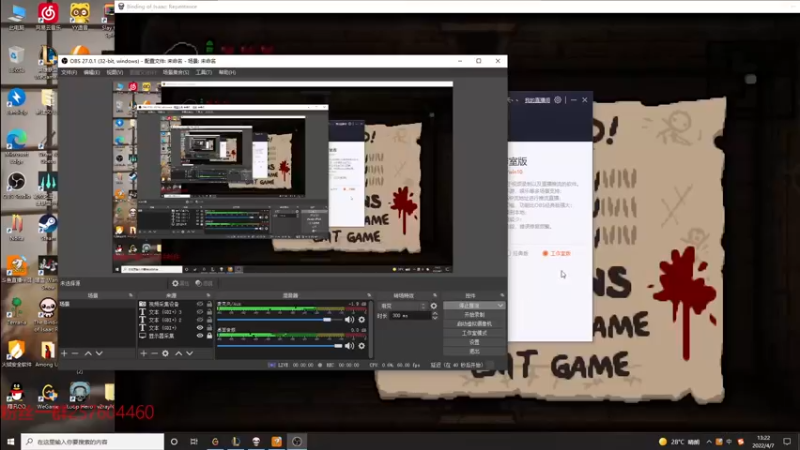
Task: Move scene down in Scenes panel
Action: point(99,353)
